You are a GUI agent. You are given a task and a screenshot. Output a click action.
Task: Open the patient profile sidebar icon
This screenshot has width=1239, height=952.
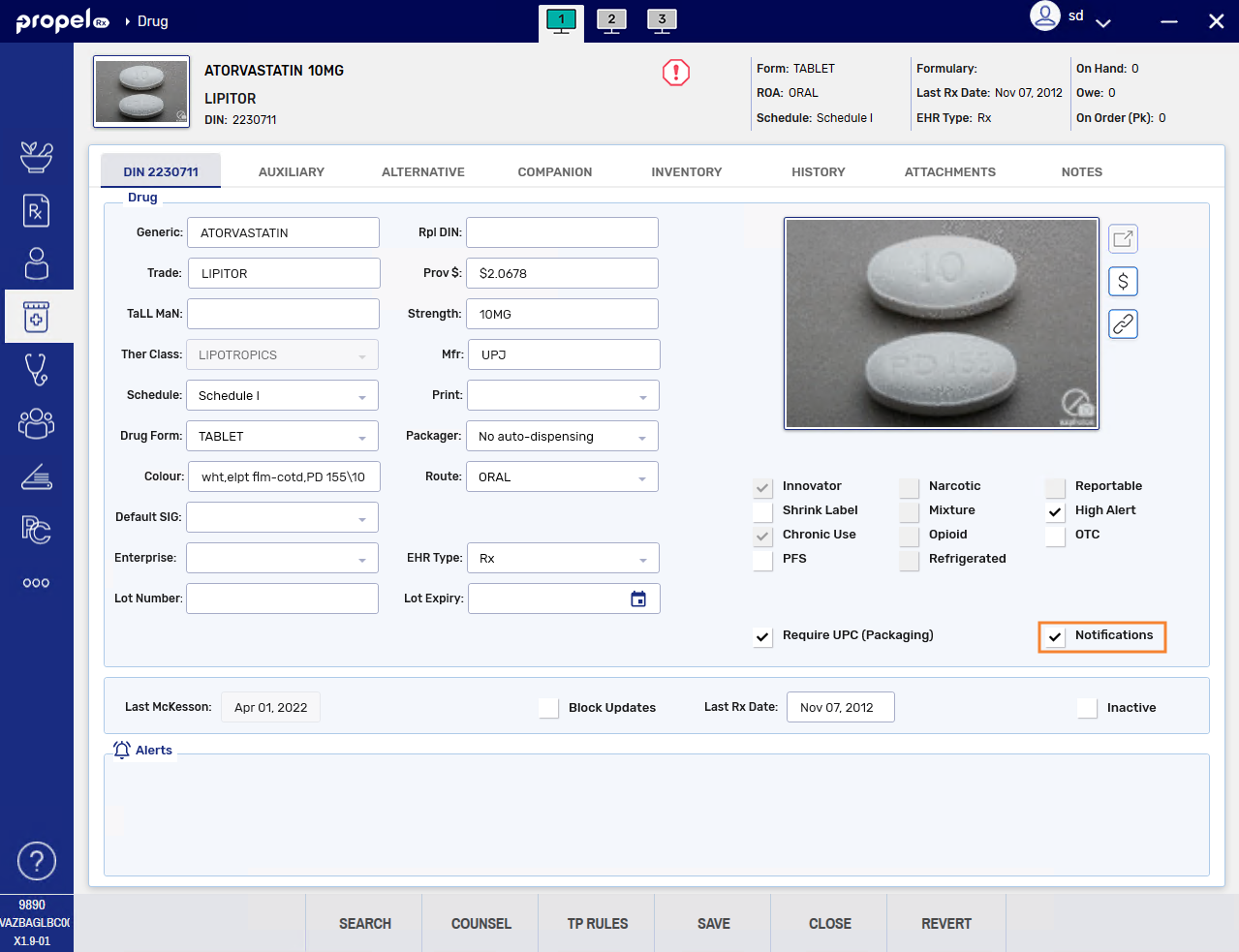pyautogui.click(x=37, y=263)
